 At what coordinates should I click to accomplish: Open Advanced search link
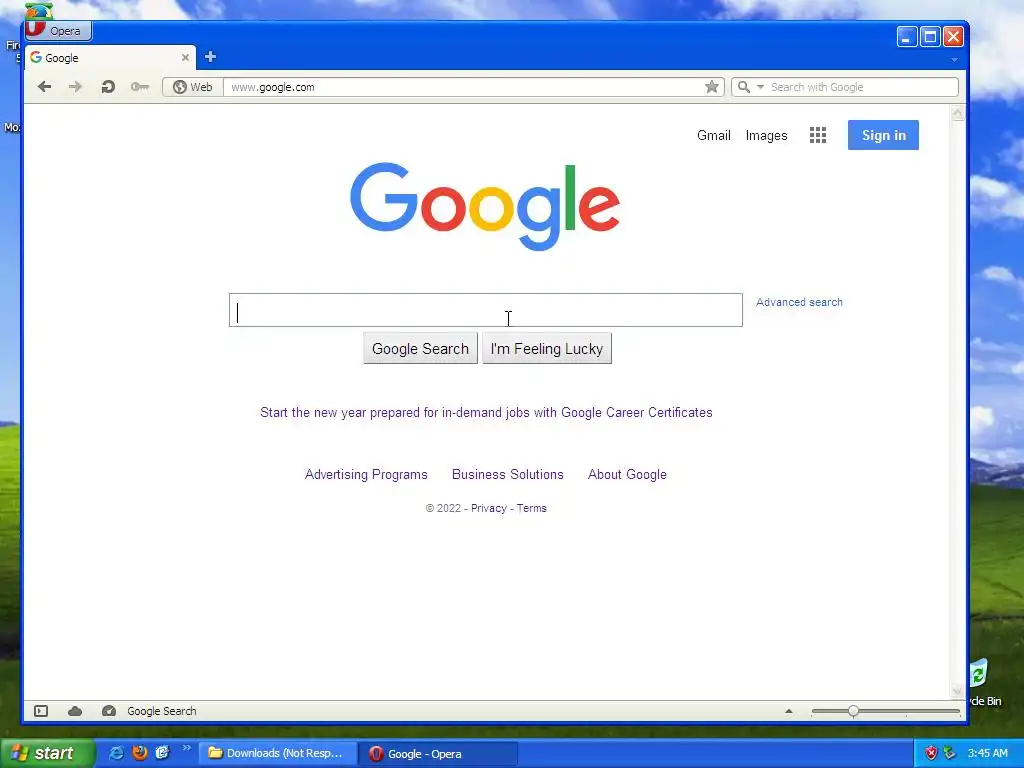click(x=799, y=302)
